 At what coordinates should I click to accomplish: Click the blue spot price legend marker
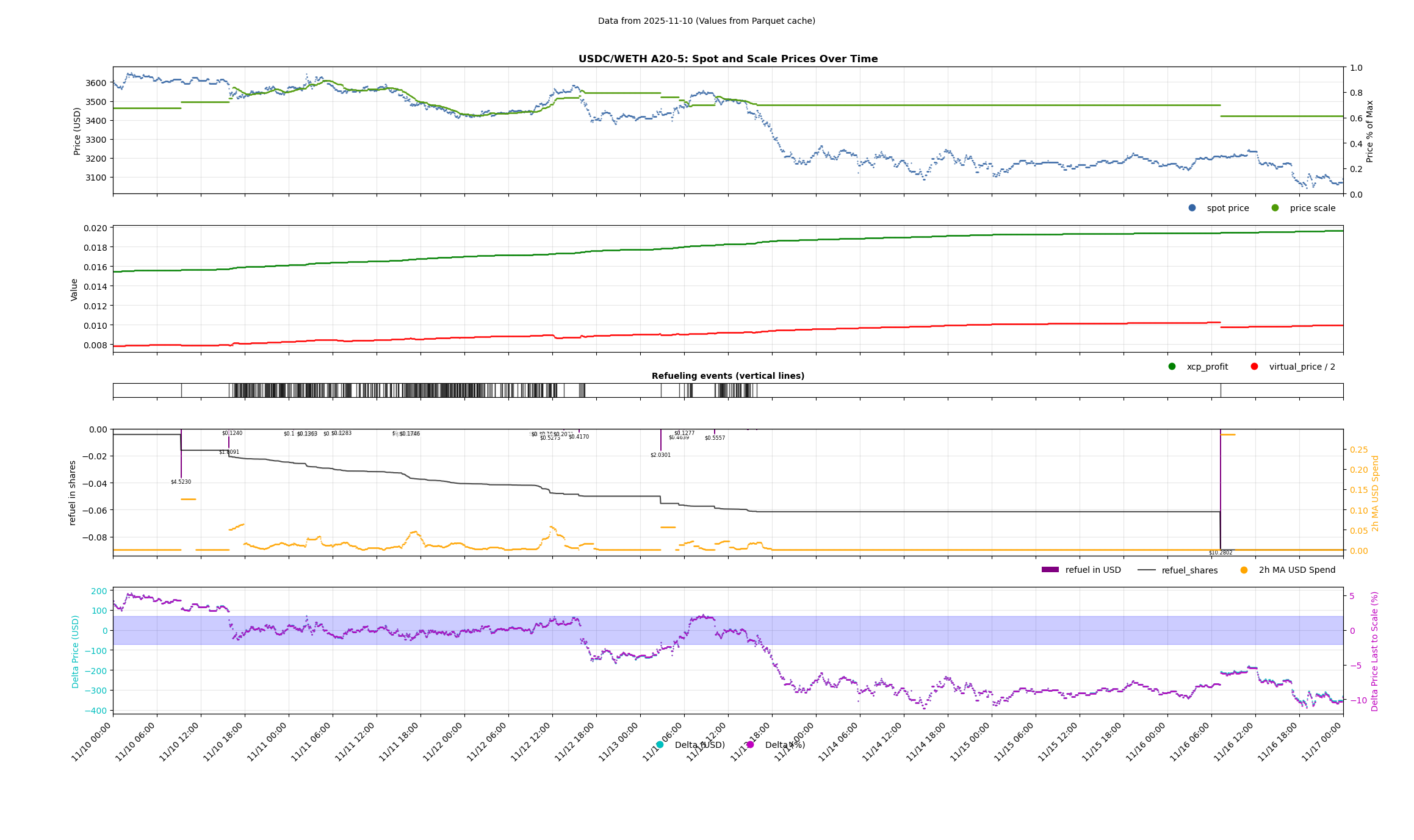1192,208
